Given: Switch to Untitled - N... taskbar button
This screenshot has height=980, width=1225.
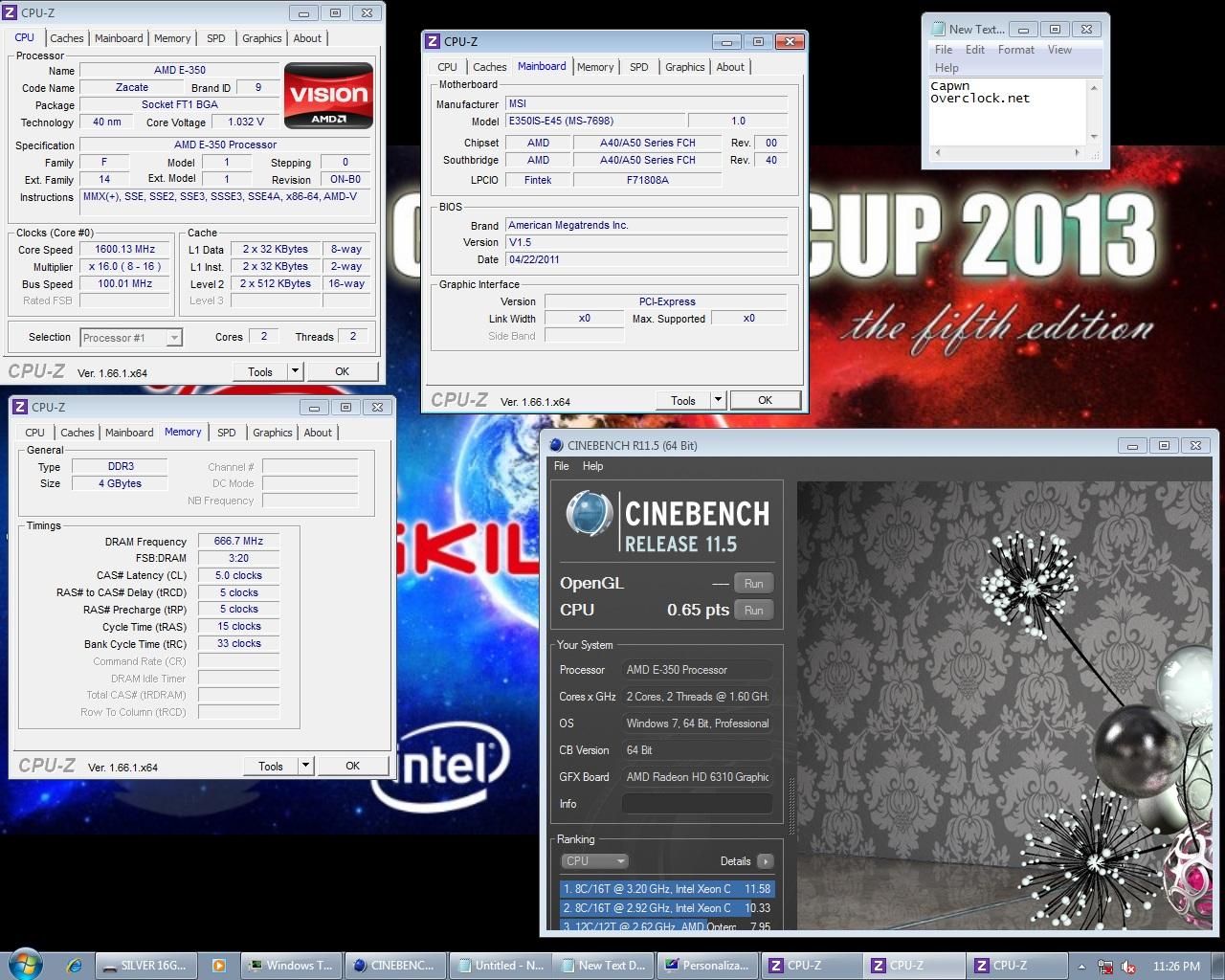Looking at the screenshot, I should (499, 965).
